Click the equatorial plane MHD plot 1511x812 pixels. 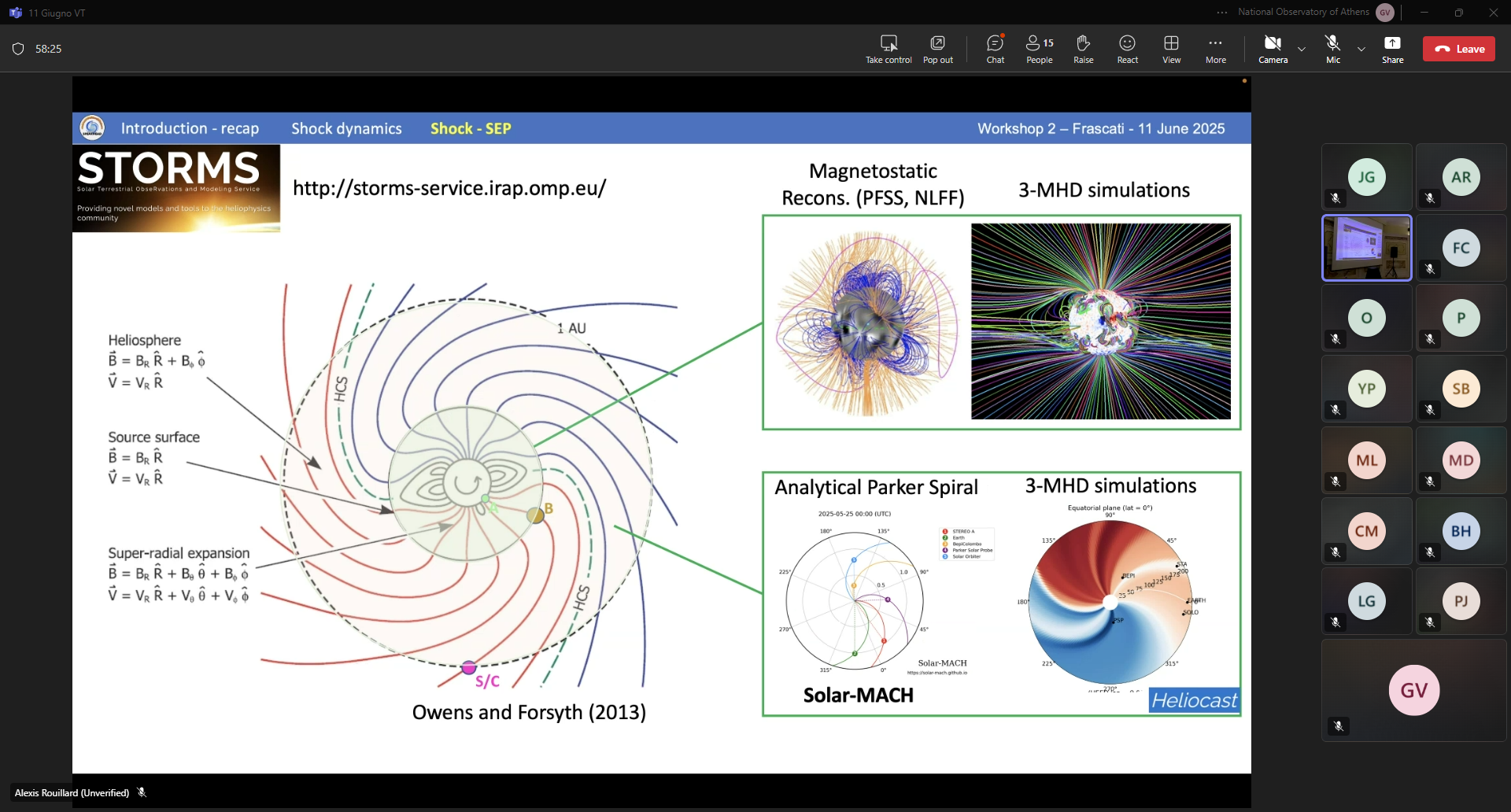click(1110, 602)
